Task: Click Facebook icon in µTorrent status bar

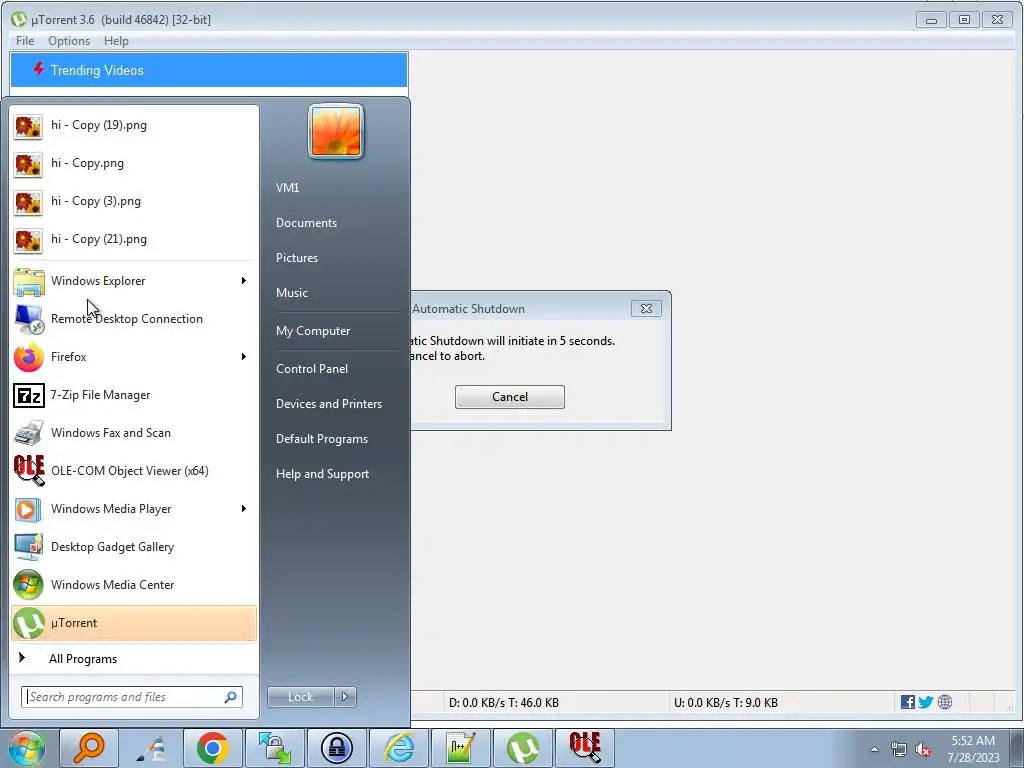Action: [x=908, y=702]
